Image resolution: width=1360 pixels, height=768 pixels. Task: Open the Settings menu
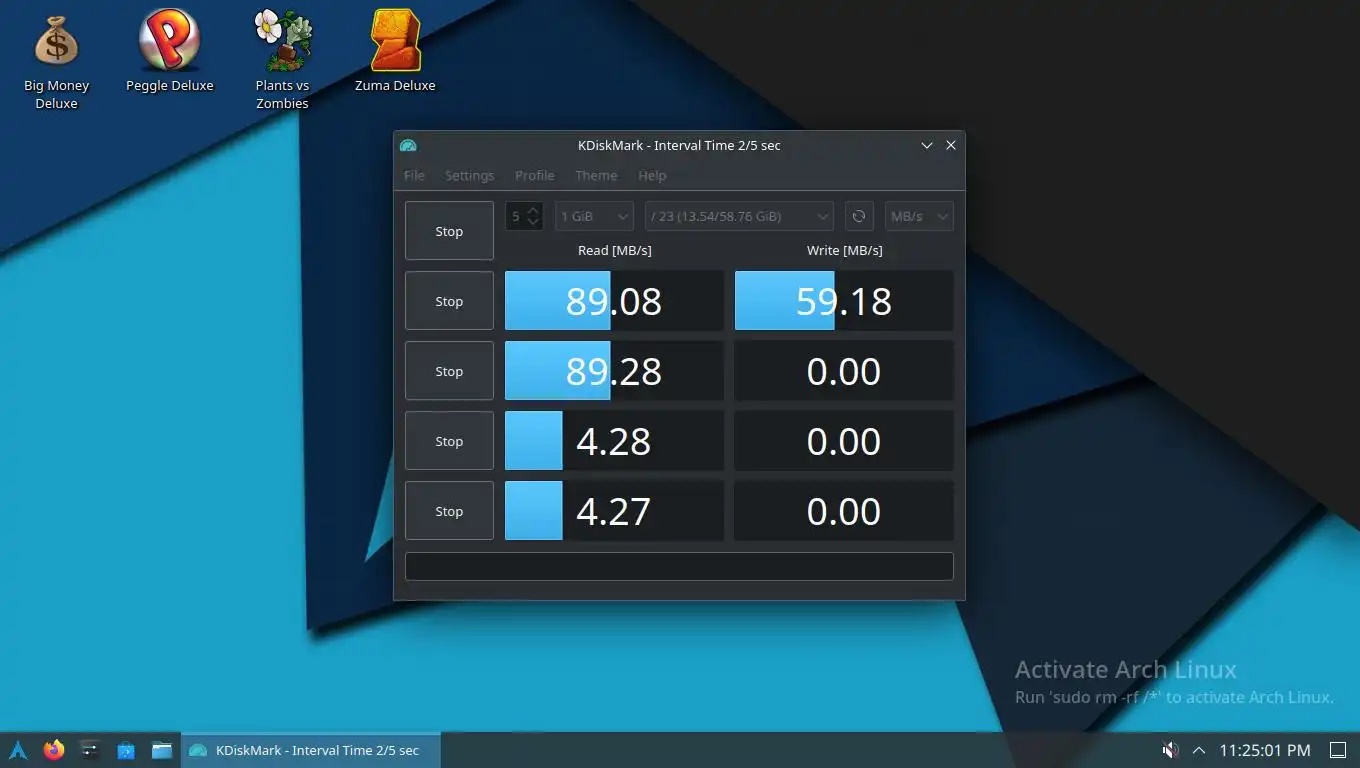pos(469,176)
